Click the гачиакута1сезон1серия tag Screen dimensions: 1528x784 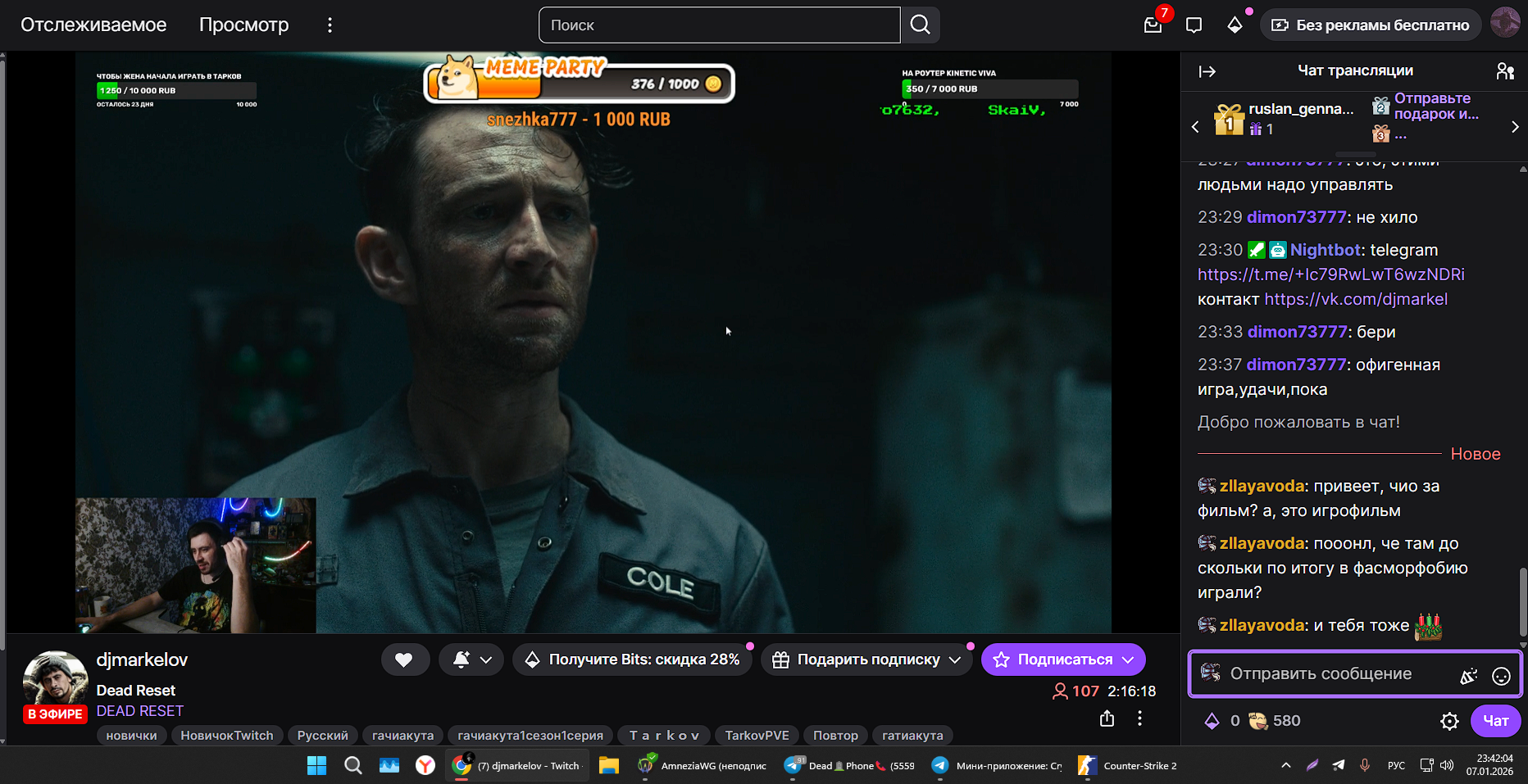point(530,736)
